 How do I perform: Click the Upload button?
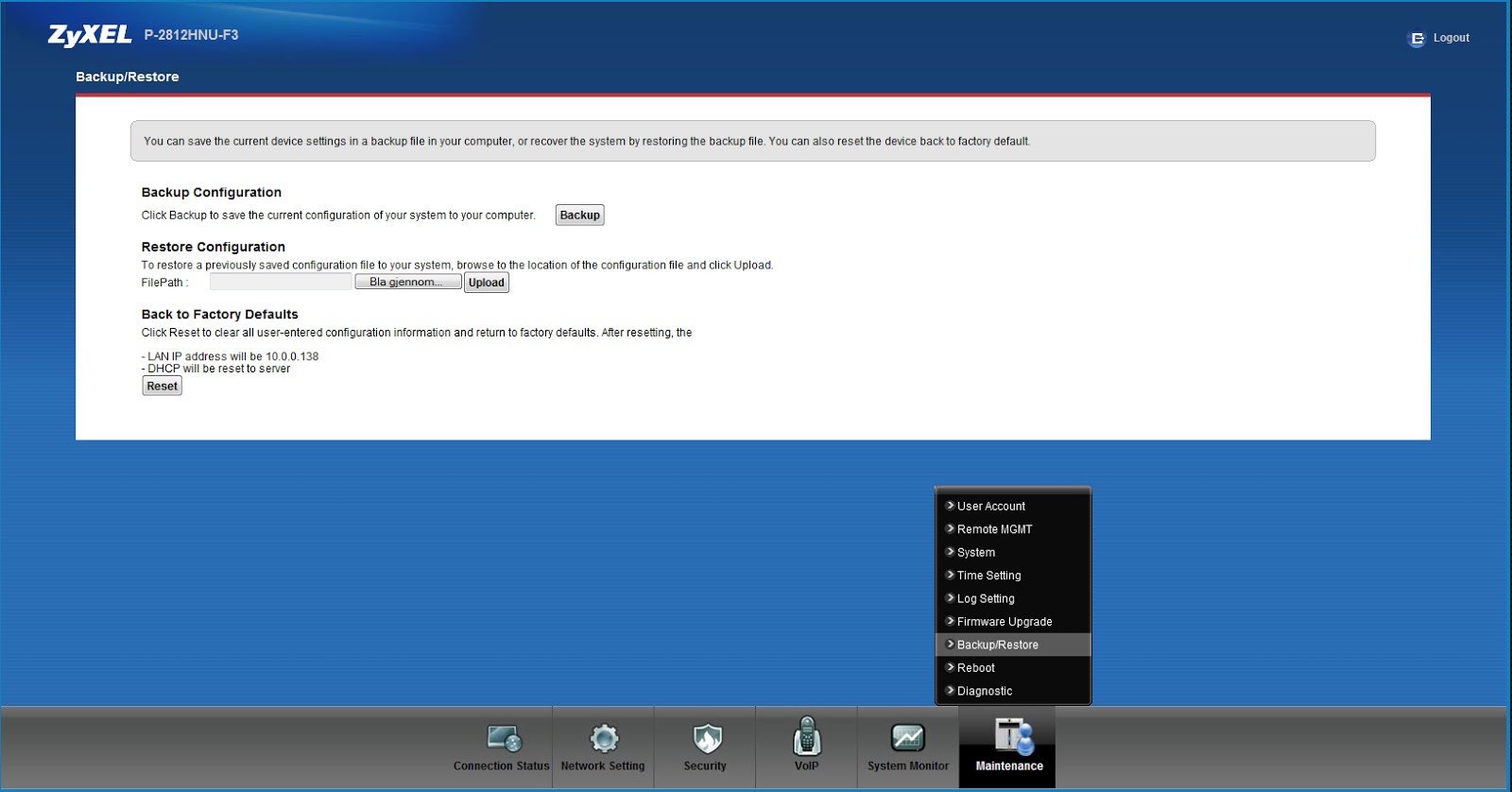pos(487,283)
